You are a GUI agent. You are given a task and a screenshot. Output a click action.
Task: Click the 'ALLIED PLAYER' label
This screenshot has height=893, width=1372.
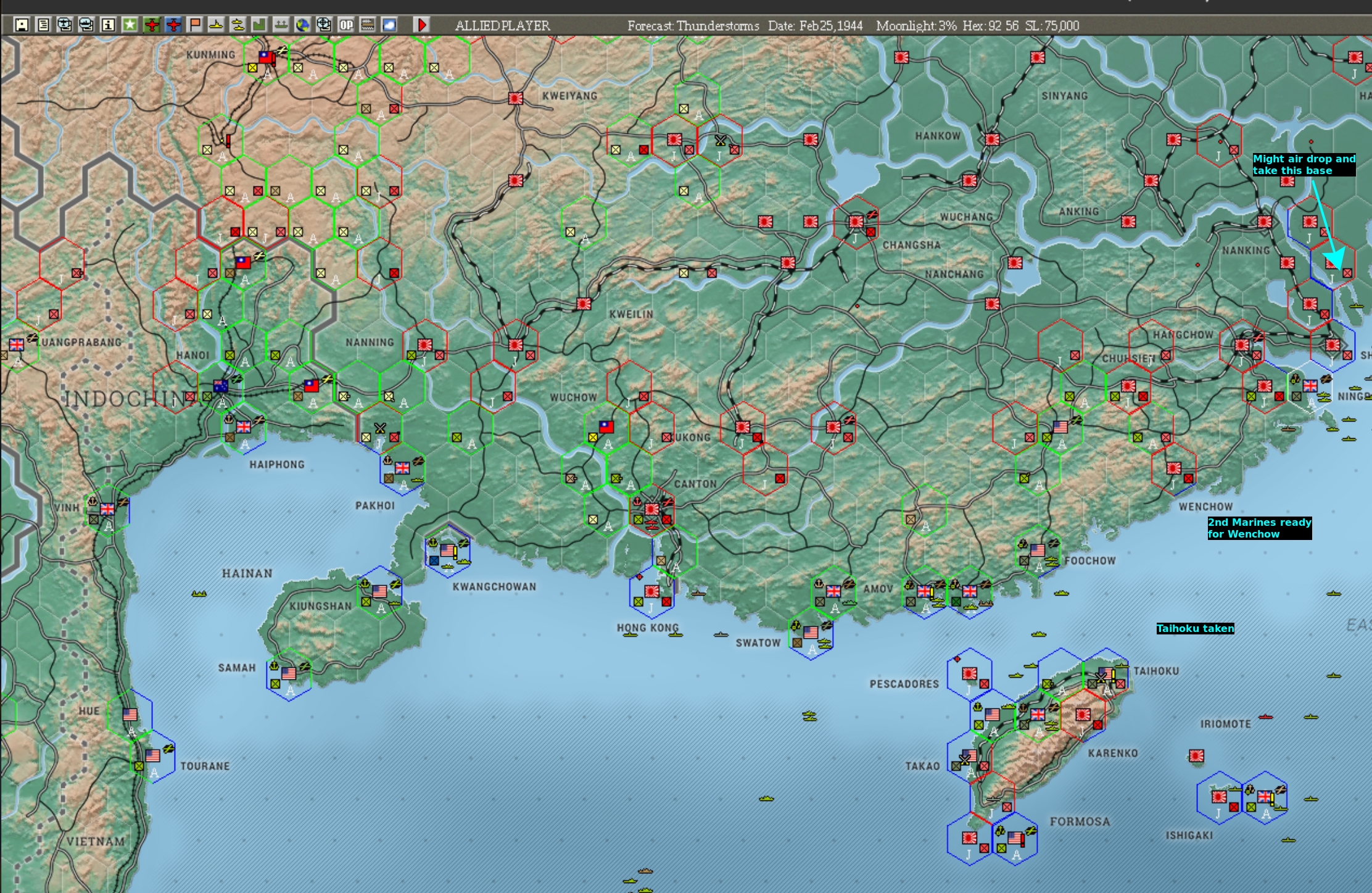pyautogui.click(x=502, y=26)
